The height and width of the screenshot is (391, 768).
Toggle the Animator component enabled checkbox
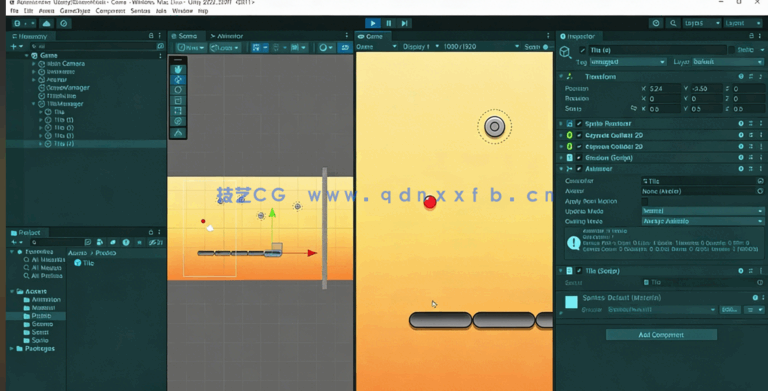tap(579, 169)
